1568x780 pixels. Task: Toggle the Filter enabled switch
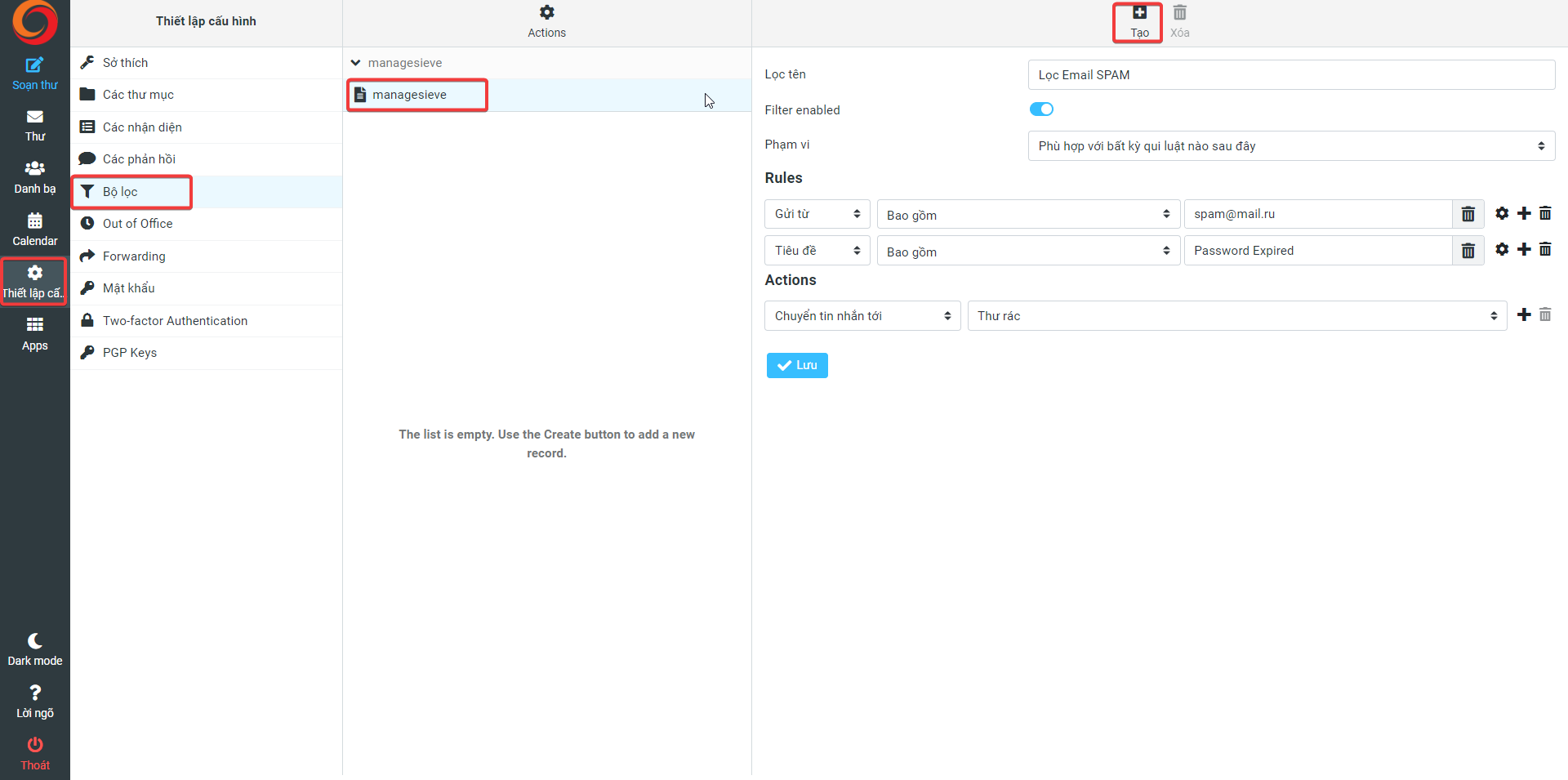click(x=1041, y=109)
